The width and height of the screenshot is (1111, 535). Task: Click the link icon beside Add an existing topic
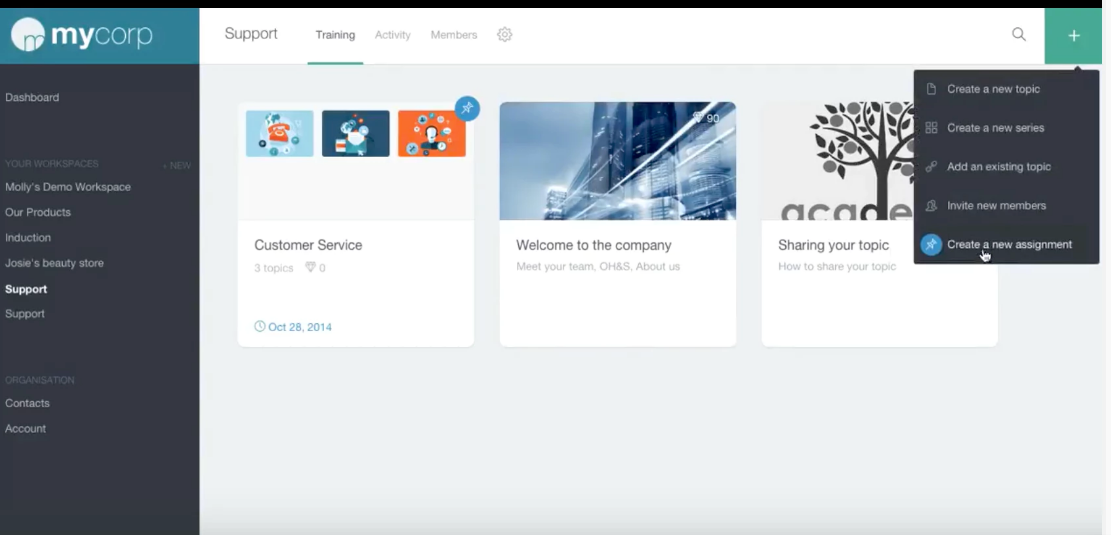932,167
